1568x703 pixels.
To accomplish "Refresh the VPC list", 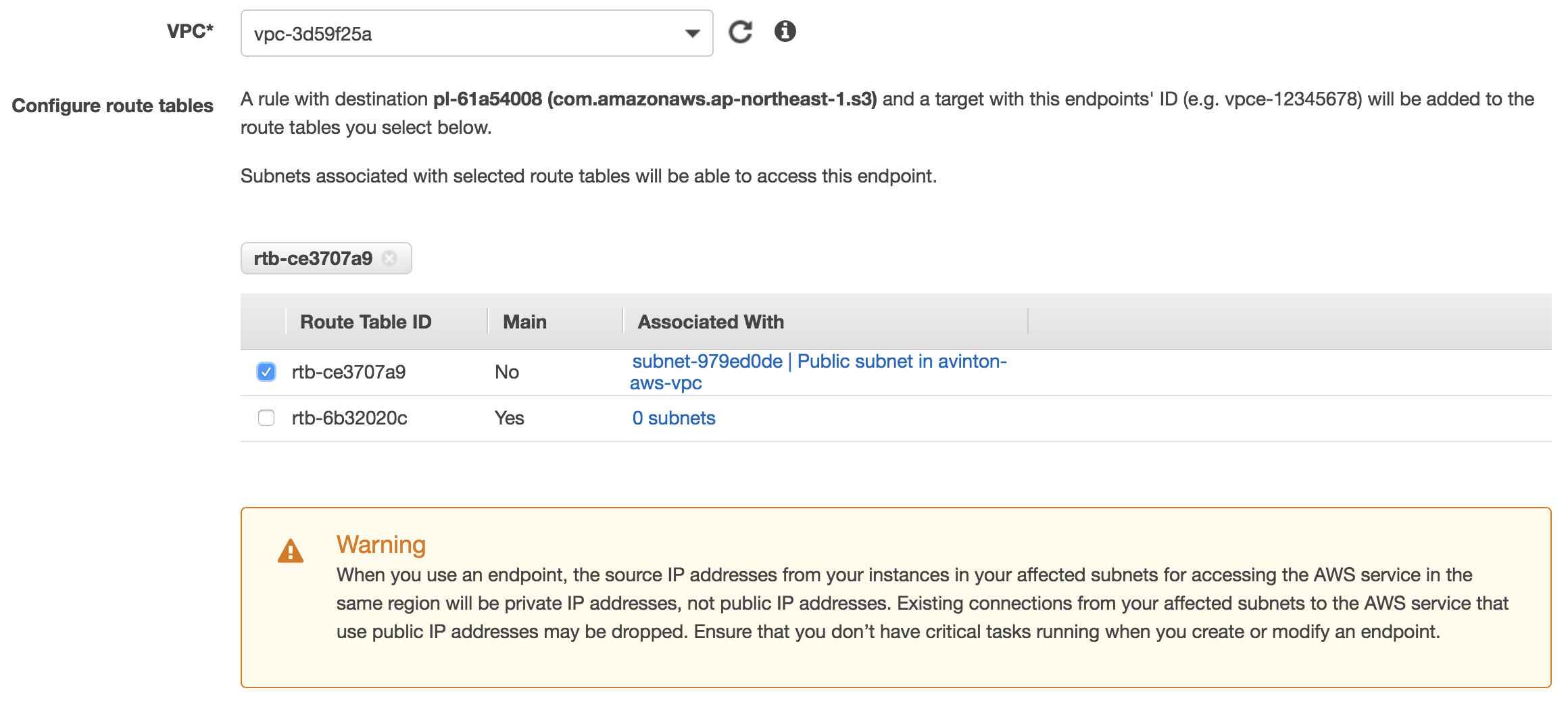I will 740,32.
